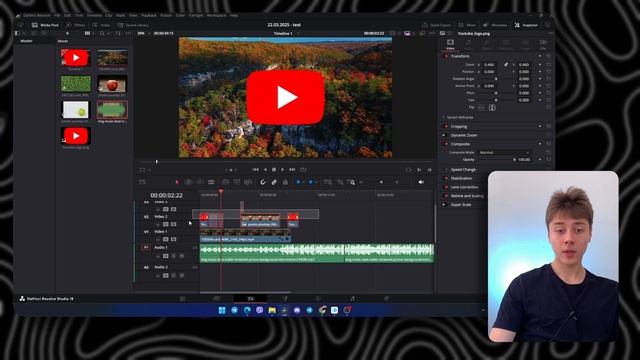The width and height of the screenshot is (640, 360).
Task: Toggle the Position lock icon
Action: point(285,182)
